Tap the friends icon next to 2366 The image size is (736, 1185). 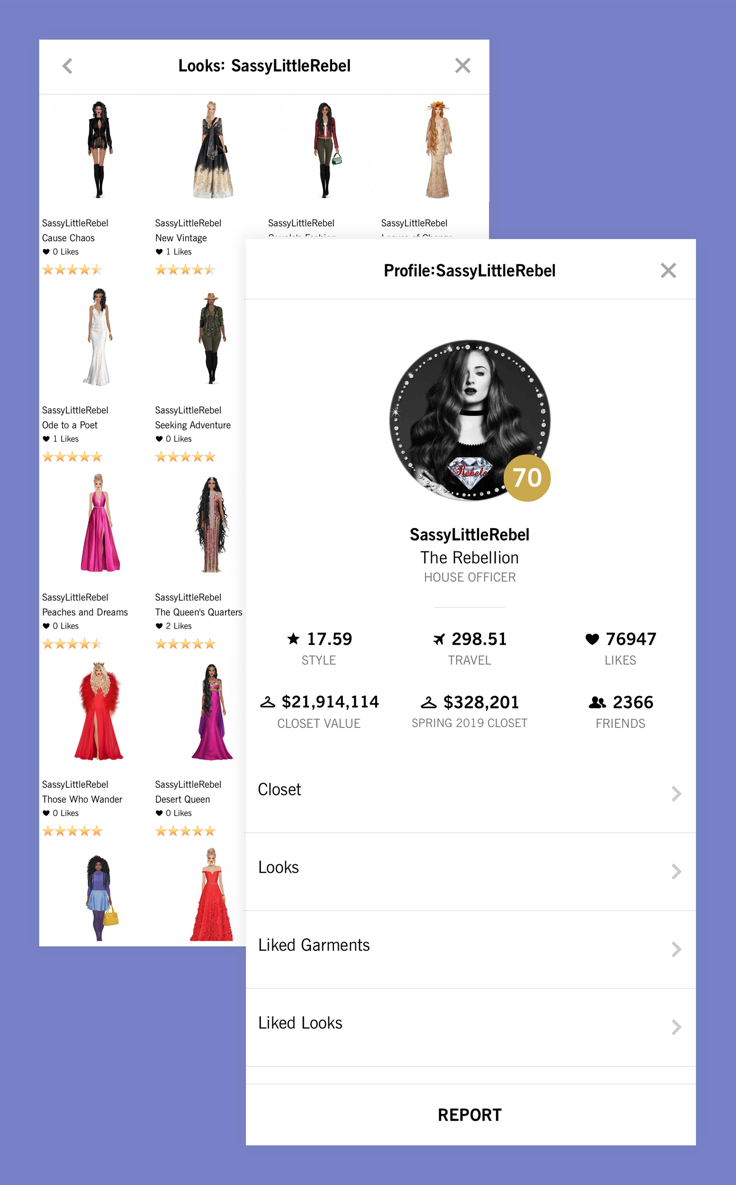(597, 703)
